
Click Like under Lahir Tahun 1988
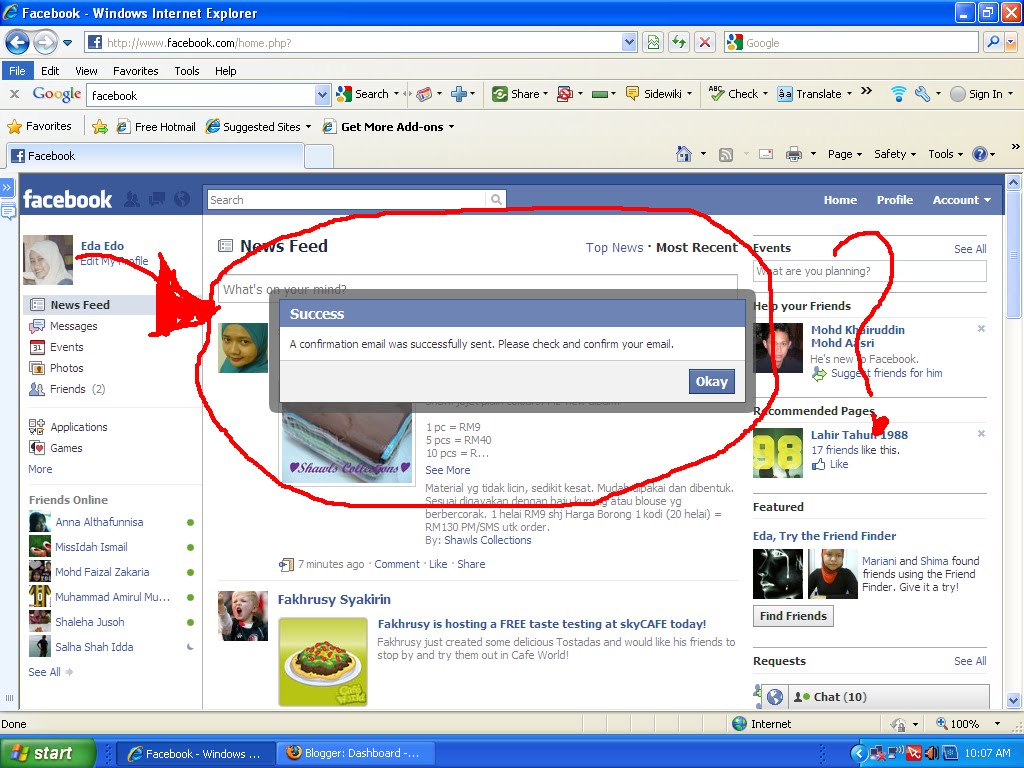[839, 464]
